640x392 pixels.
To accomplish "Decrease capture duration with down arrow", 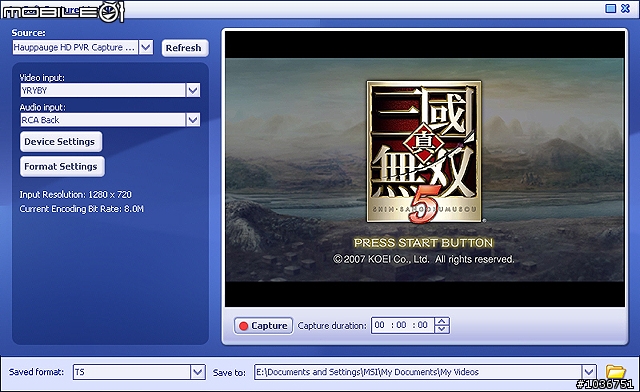I will point(442,330).
